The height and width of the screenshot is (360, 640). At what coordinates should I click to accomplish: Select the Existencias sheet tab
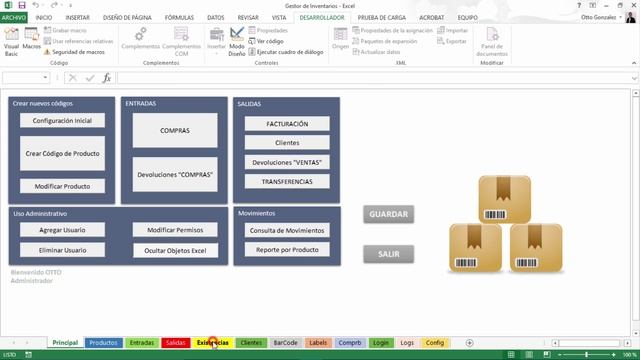[213, 343]
